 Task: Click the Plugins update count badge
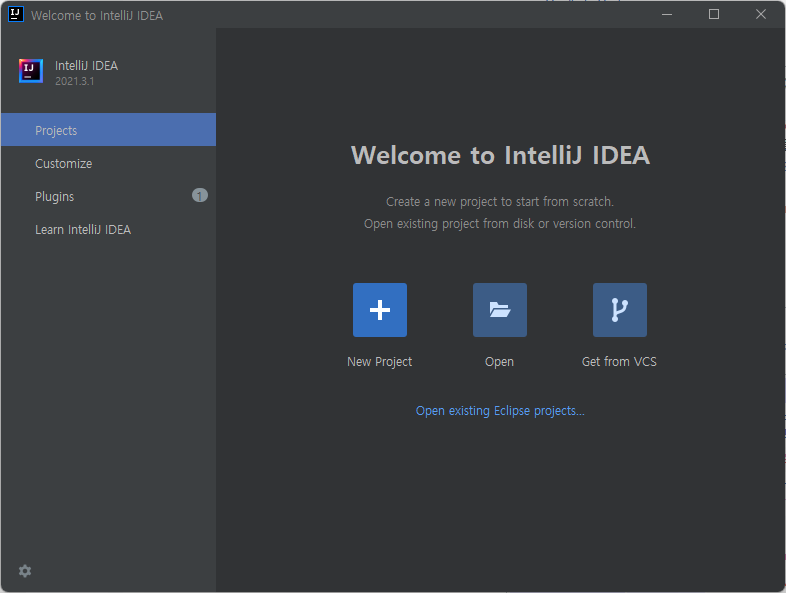point(200,195)
